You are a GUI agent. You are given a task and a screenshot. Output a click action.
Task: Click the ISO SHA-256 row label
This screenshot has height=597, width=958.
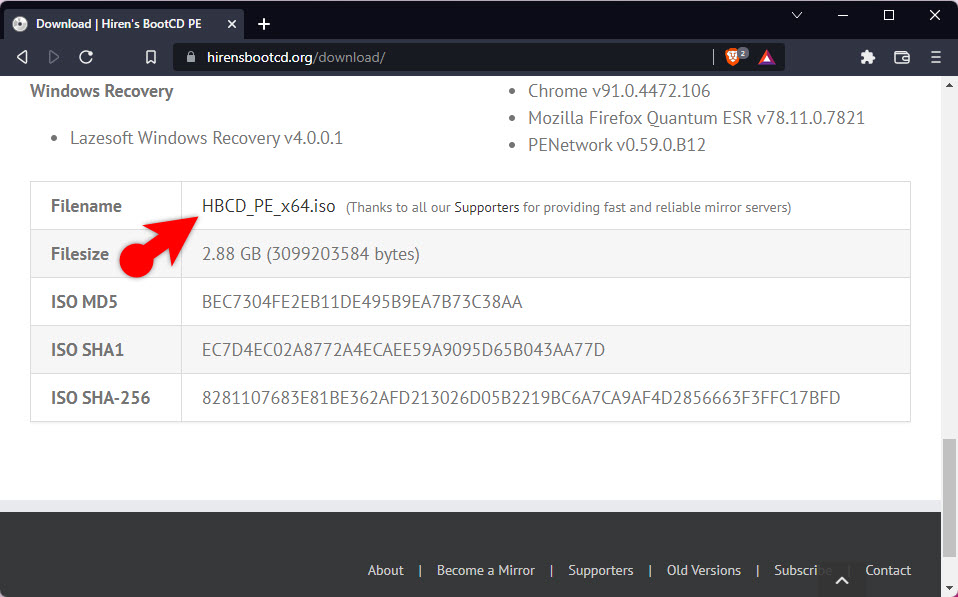click(100, 398)
